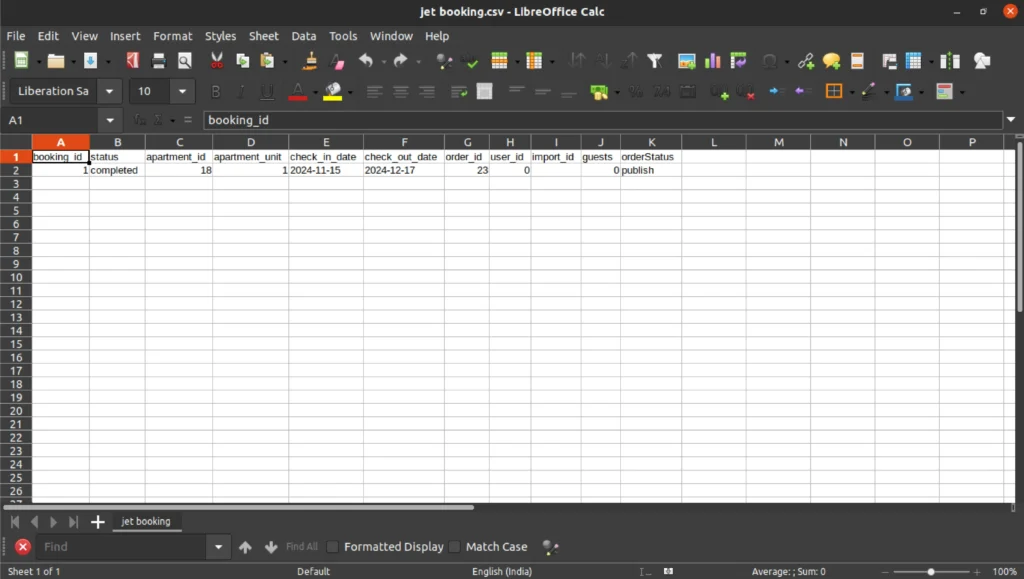The height and width of the screenshot is (579, 1024).
Task: Expand the font name dropdown
Action: 110,92
